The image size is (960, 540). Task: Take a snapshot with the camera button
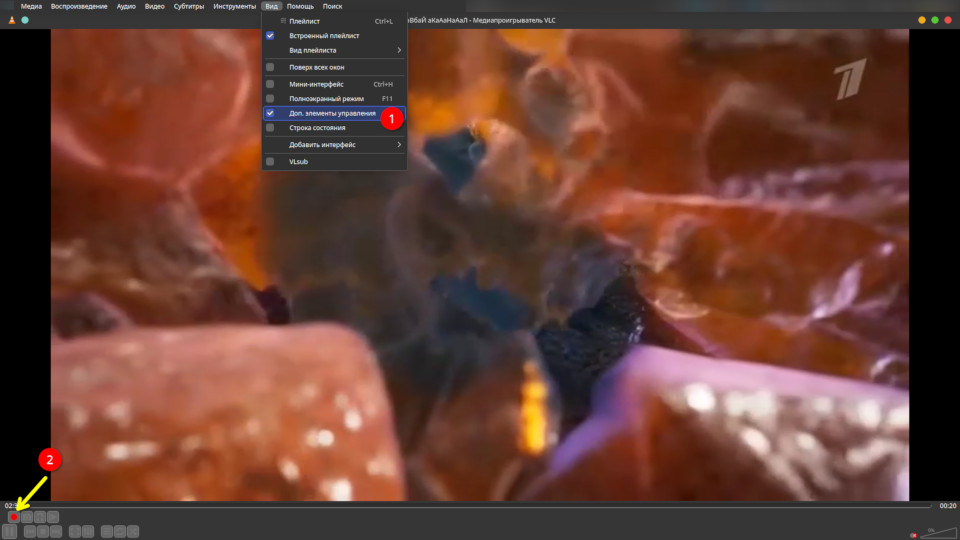pyautogui.click(x=27, y=517)
